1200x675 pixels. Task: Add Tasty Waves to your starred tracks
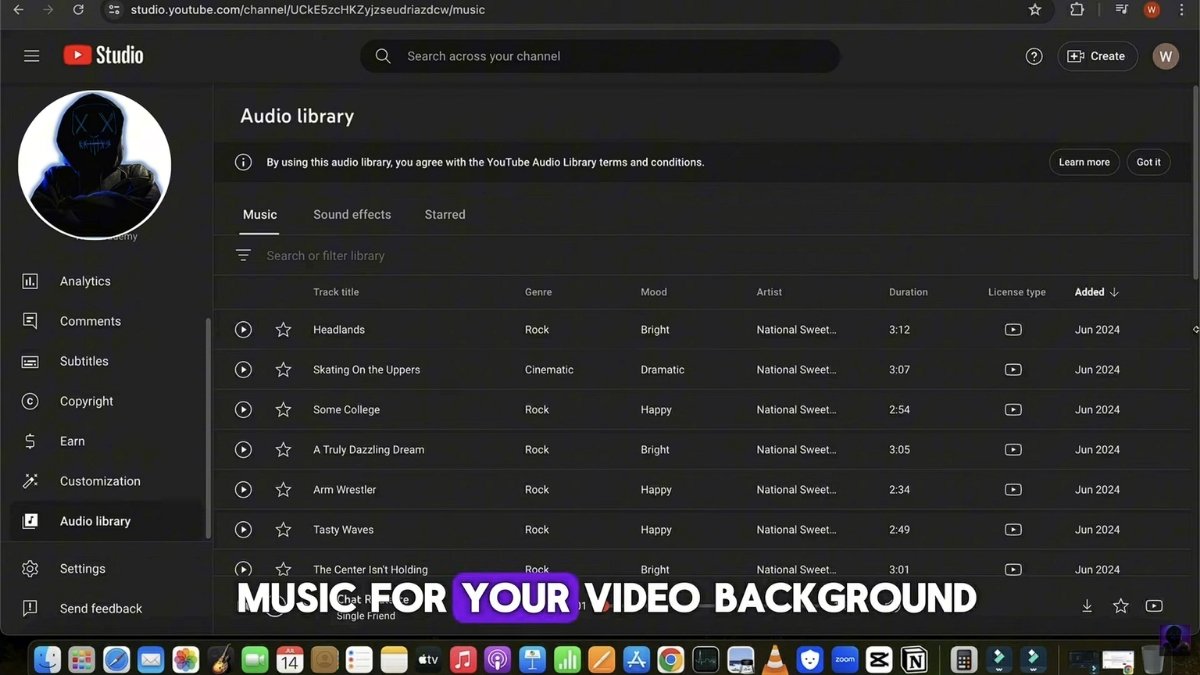282,529
